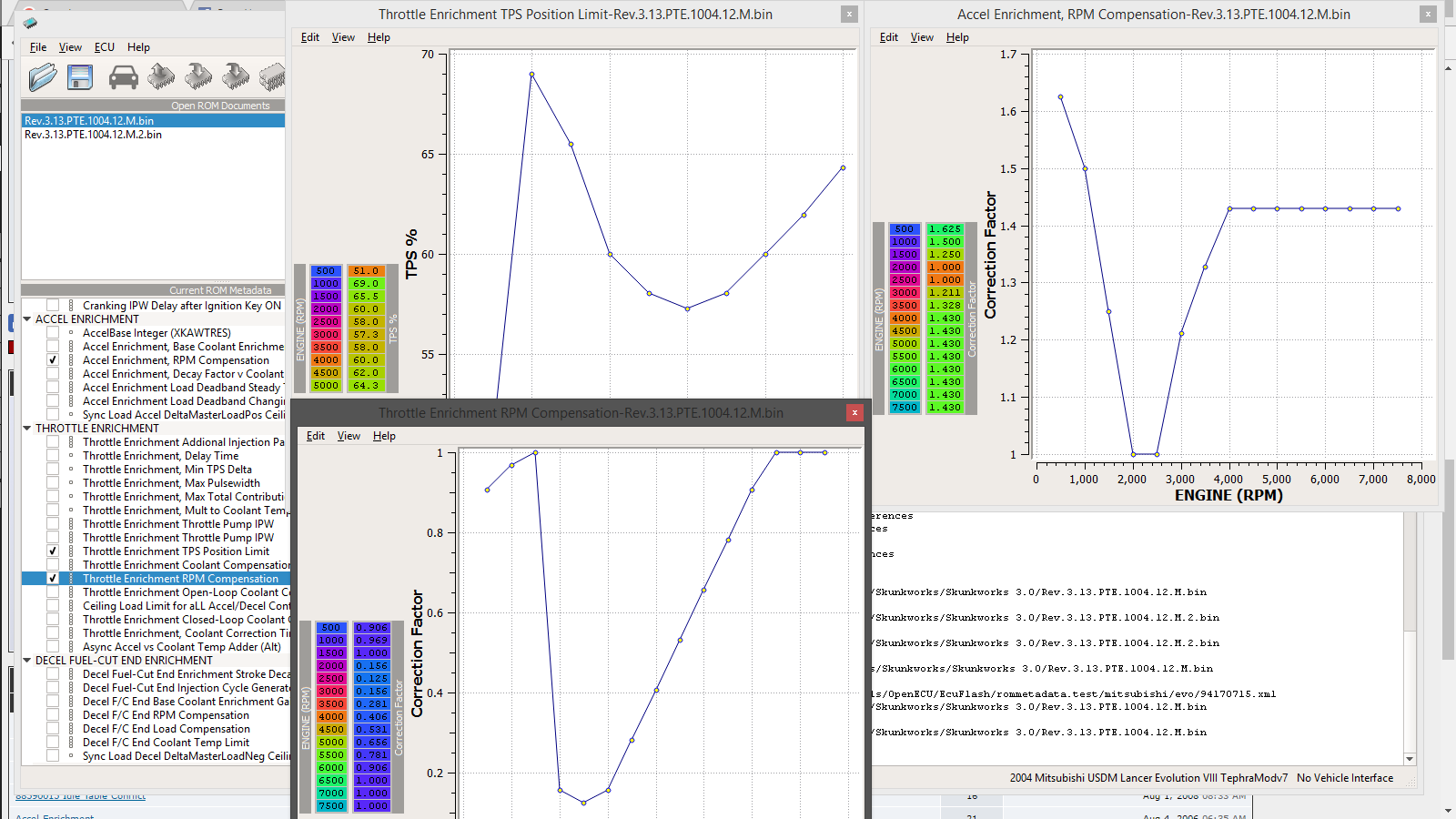The height and width of the screenshot is (819, 1456).
Task: Collapse the THROTTLE ENRICHMENT tree group
Action: [x=27, y=429]
